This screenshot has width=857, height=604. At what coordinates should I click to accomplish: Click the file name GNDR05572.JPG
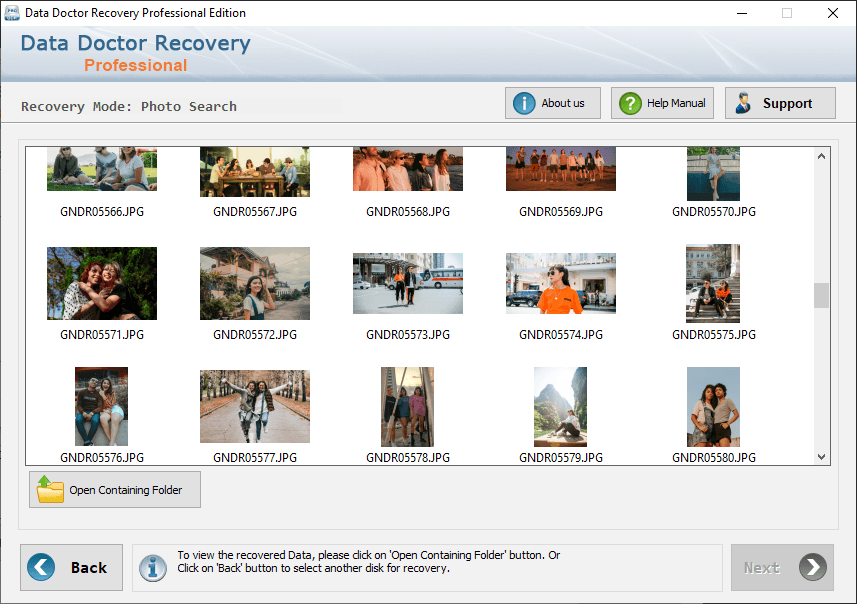255,335
